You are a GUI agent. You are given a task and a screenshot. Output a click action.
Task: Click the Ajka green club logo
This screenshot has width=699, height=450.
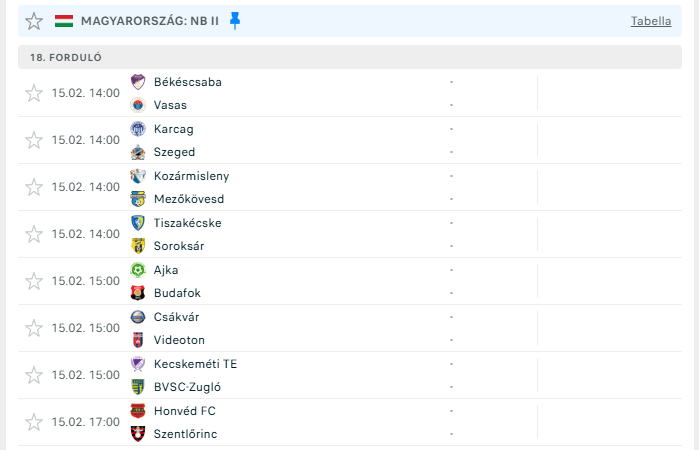pos(138,270)
